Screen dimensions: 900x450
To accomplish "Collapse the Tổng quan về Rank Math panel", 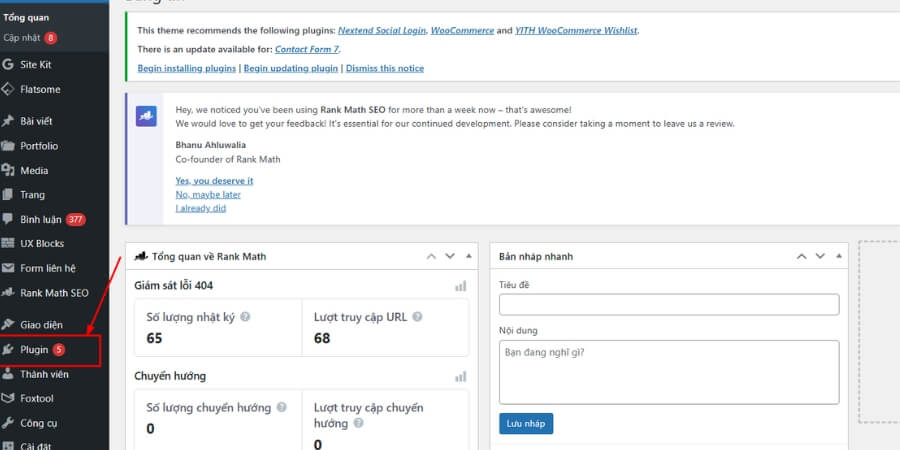I will click(x=468, y=257).
